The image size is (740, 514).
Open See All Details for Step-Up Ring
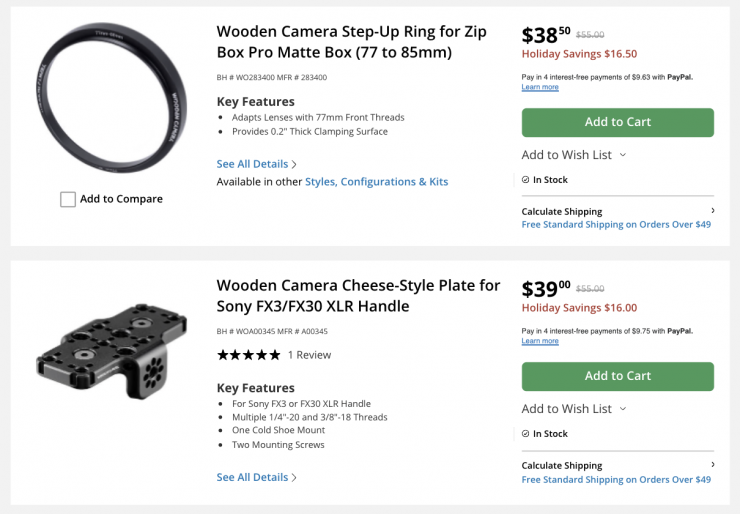point(256,164)
